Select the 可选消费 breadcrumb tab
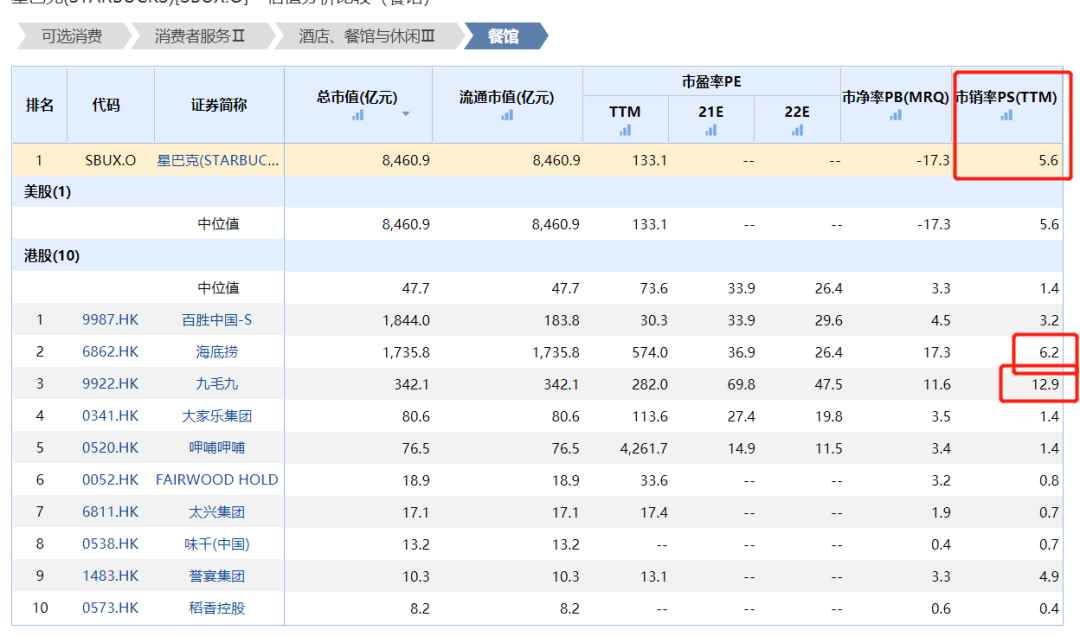 pos(71,37)
